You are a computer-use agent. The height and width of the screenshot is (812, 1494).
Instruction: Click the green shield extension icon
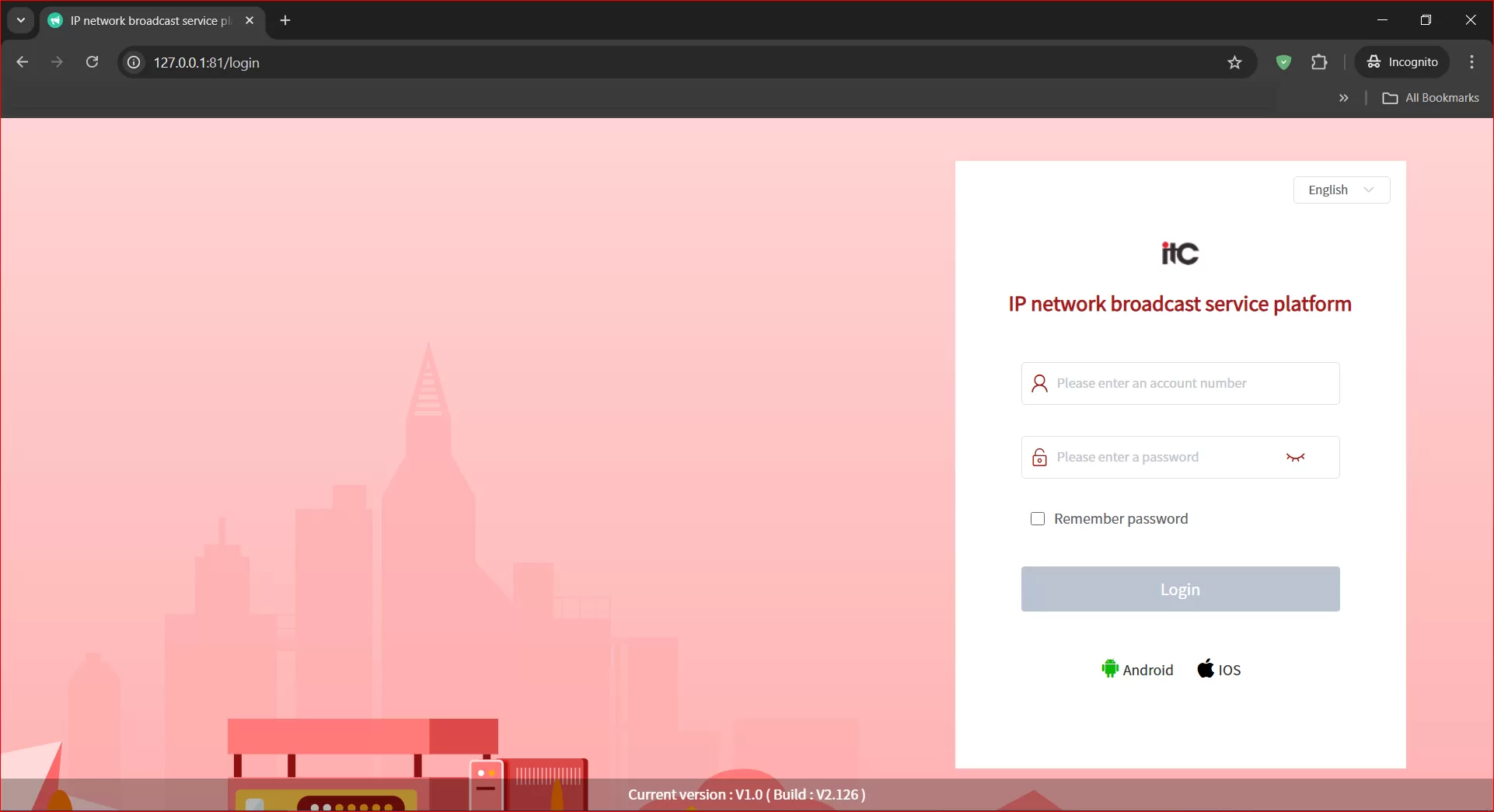1283,63
